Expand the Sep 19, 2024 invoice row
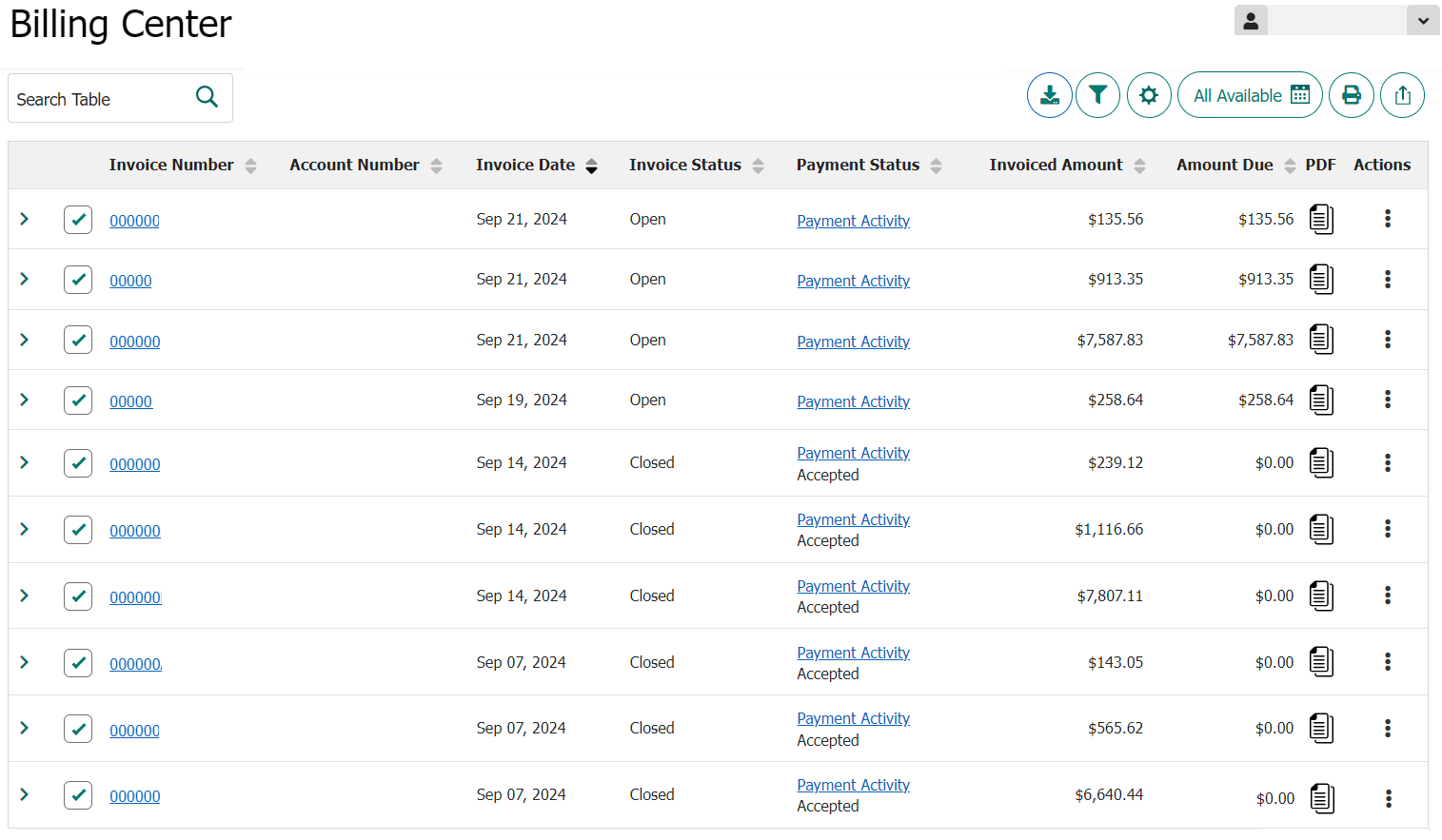Viewport: 1442px width, 840px height. coord(24,399)
